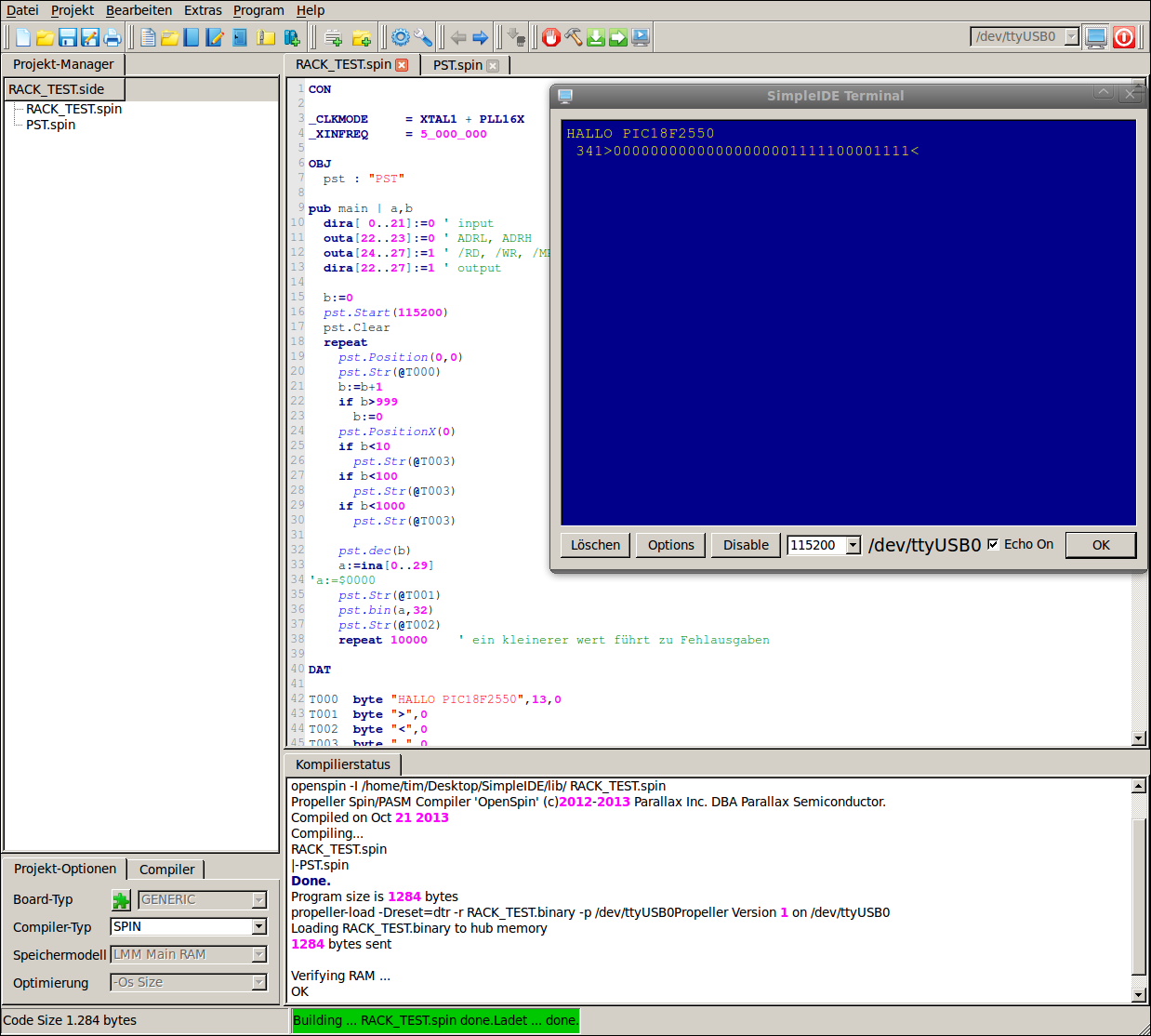Switch to the Compiler tab
1151x1036 pixels.
166,870
